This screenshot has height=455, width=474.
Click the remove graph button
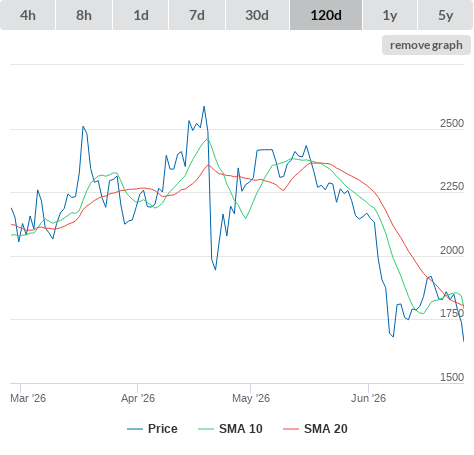[x=426, y=45]
